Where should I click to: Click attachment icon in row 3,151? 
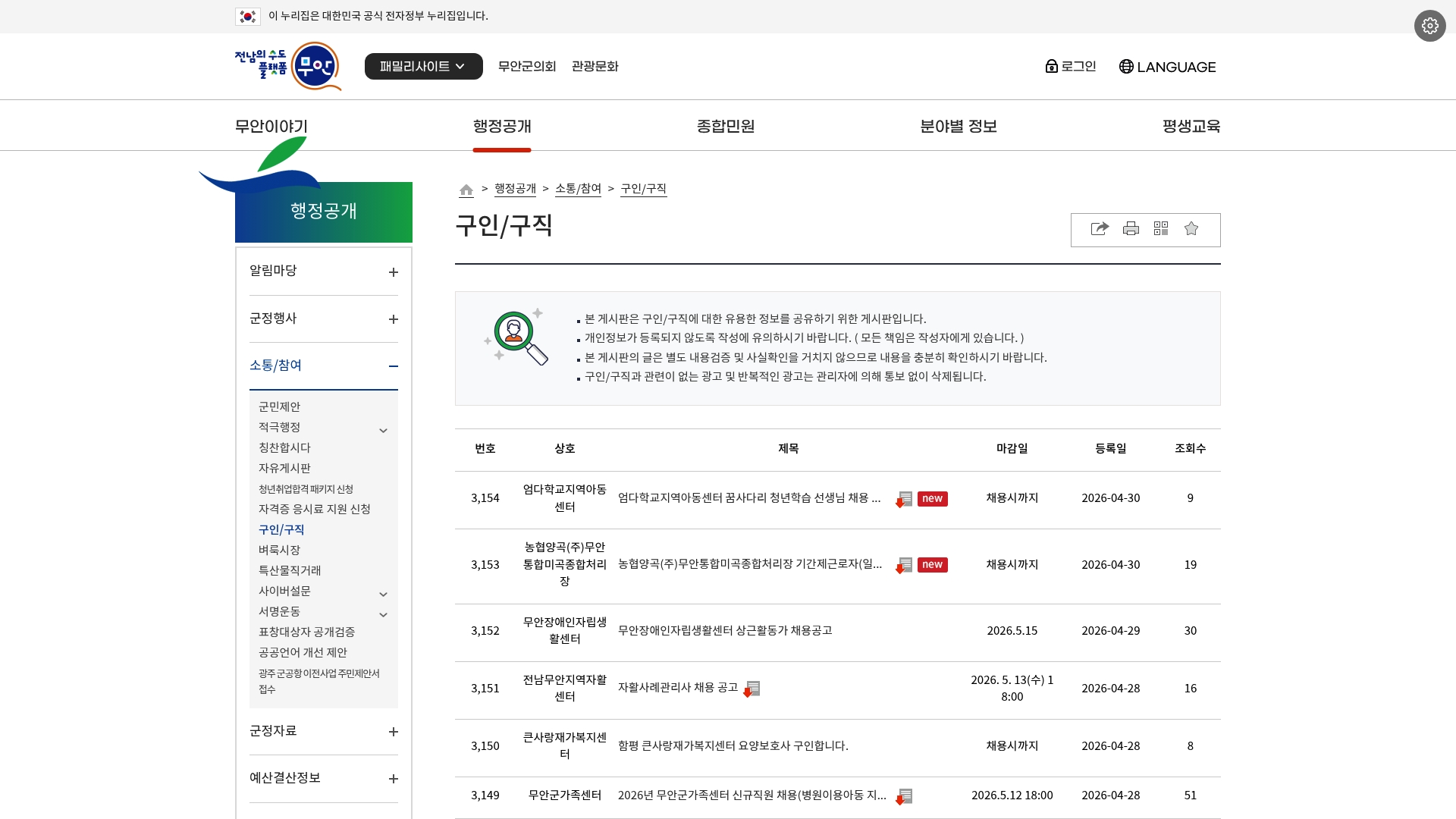(752, 689)
